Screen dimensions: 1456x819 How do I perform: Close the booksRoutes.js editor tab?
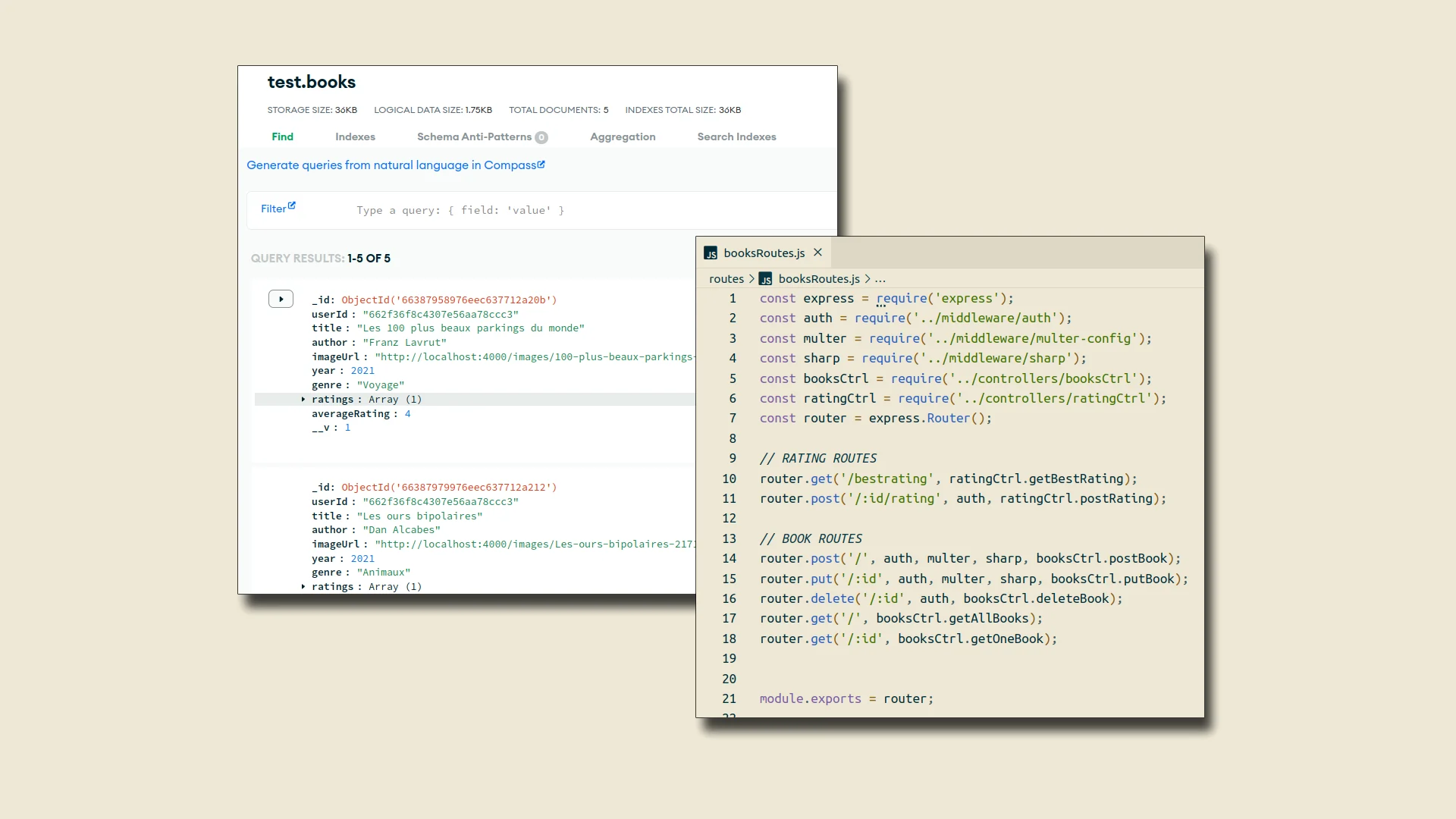817,252
